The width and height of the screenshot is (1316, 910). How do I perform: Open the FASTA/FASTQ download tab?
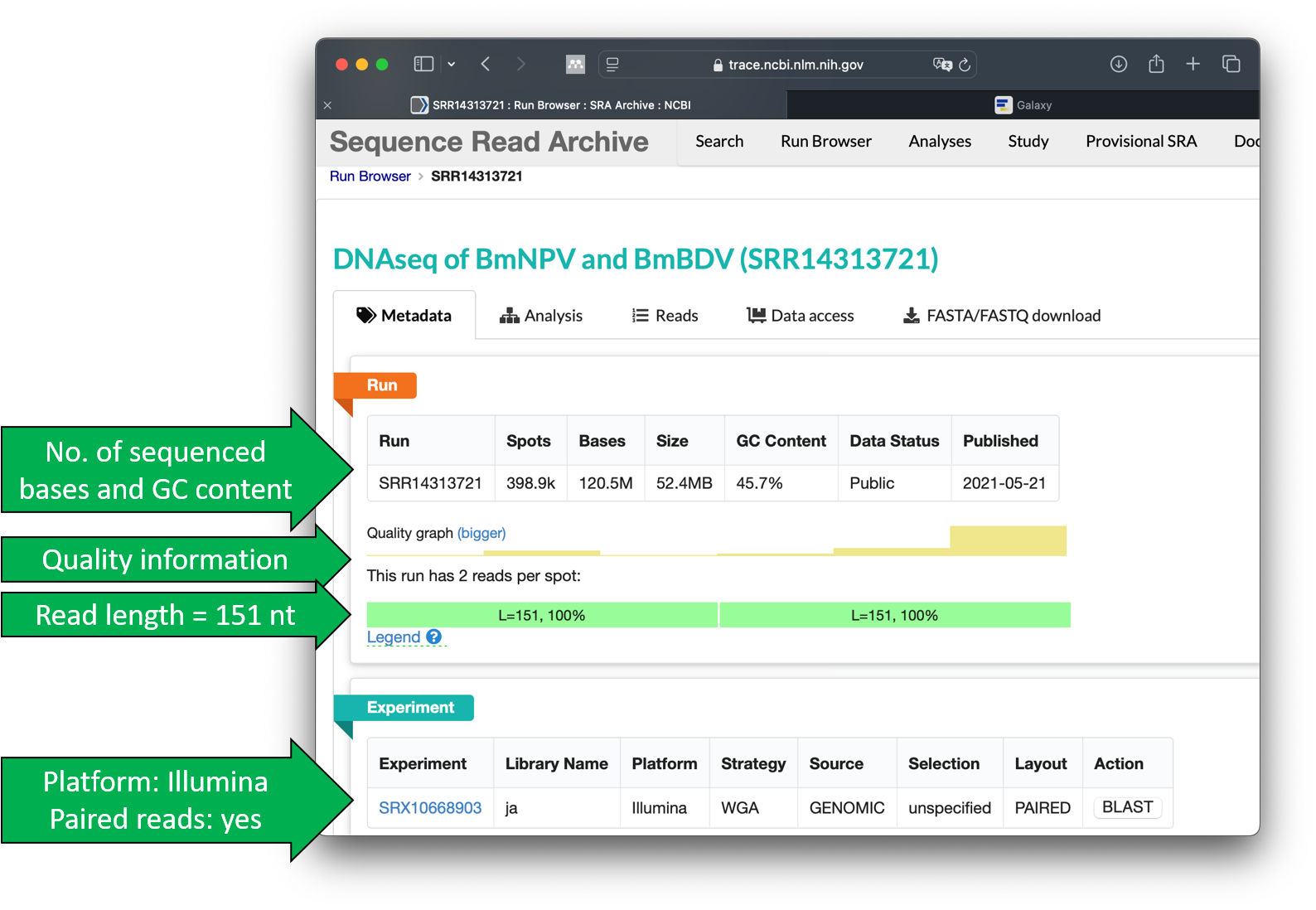click(1002, 316)
